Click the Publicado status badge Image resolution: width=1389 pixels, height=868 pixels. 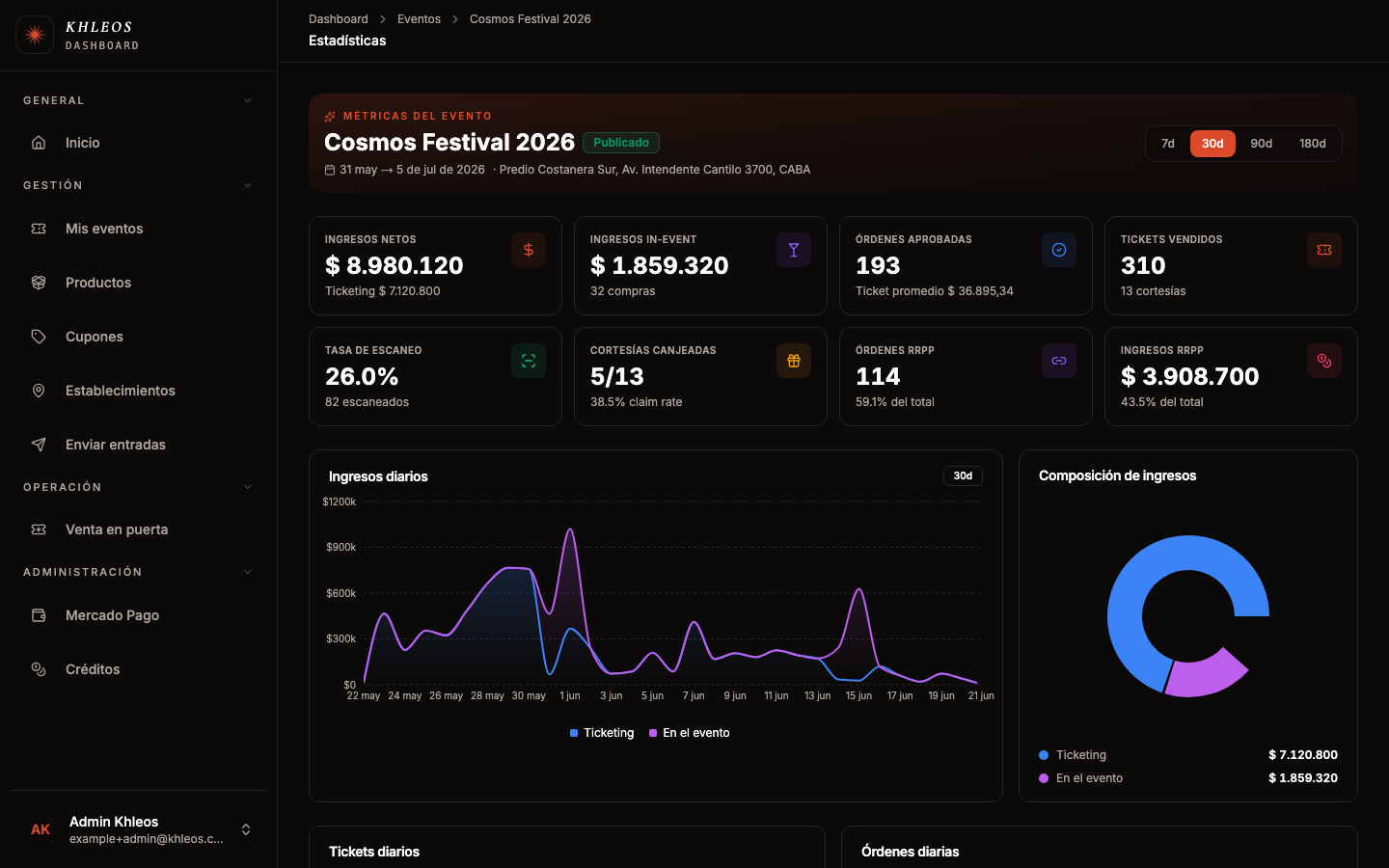(621, 143)
